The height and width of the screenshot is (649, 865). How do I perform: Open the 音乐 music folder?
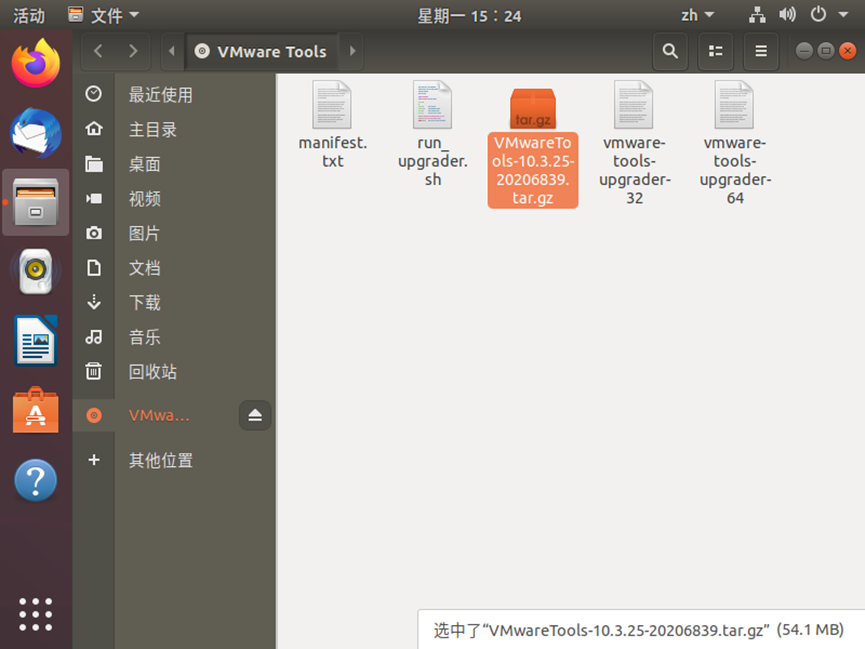tap(174, 337)
